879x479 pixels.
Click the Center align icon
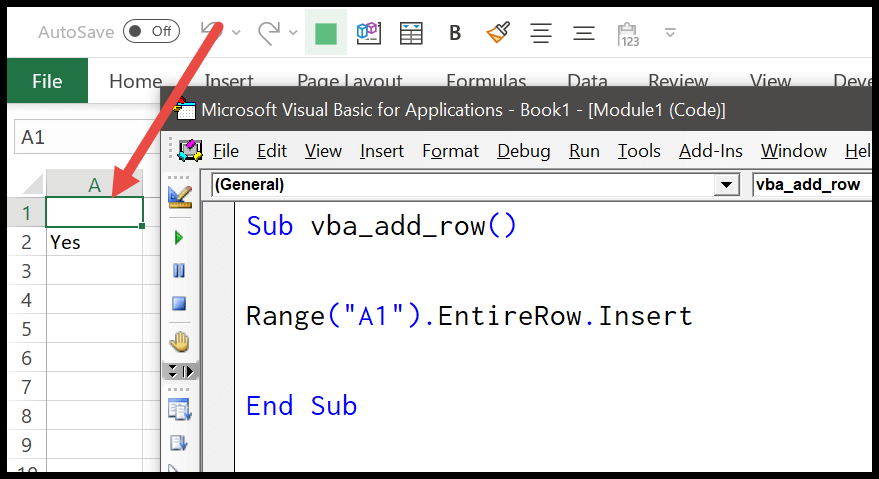click(x=541, y=33)
